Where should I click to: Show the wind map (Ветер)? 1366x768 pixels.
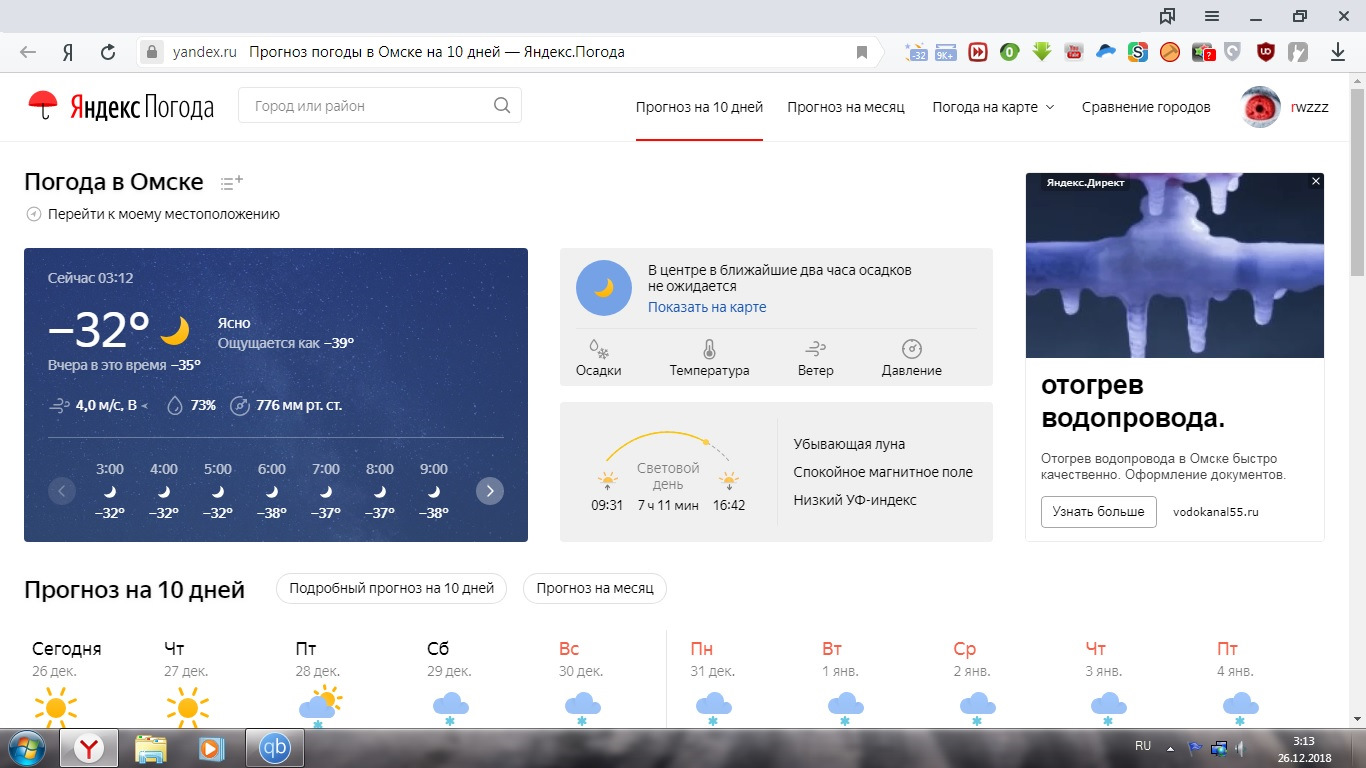815,358
